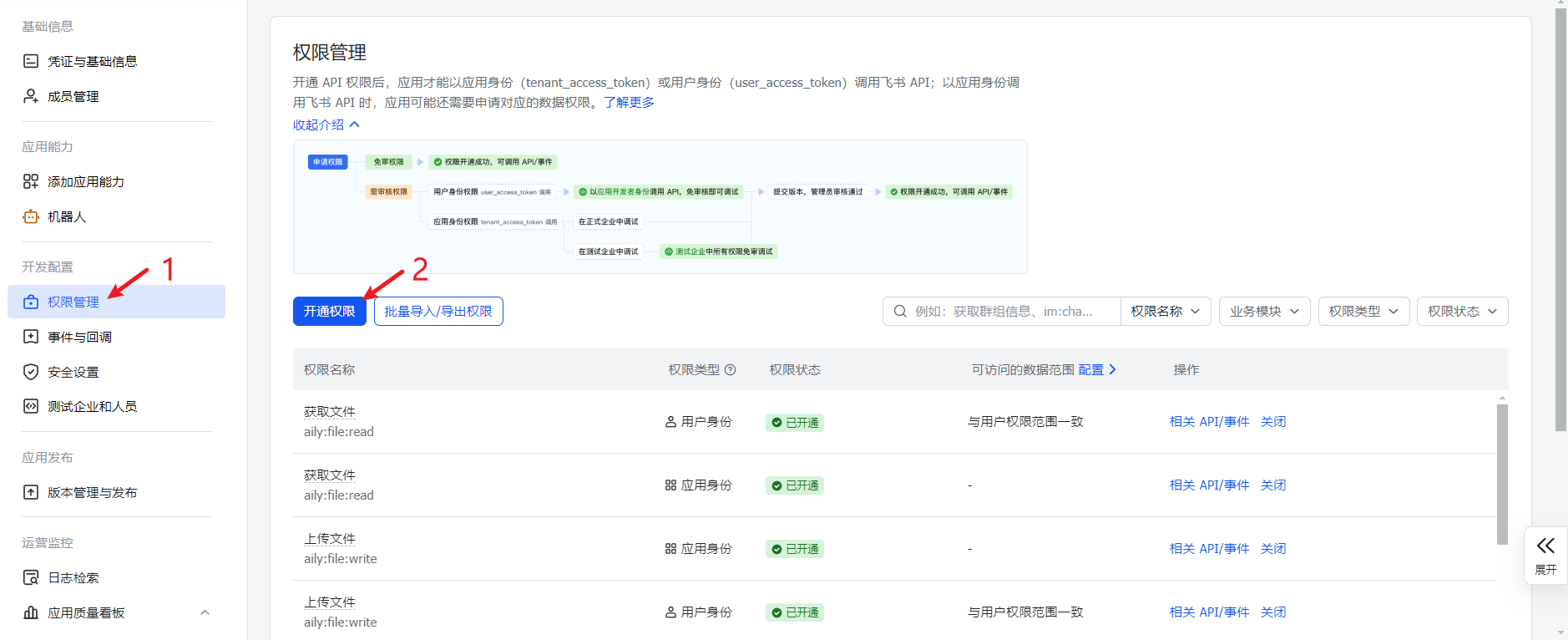Screen dimensions: 1568x640
Task: Click the 开通权限 button
Action: pos(329,311)
